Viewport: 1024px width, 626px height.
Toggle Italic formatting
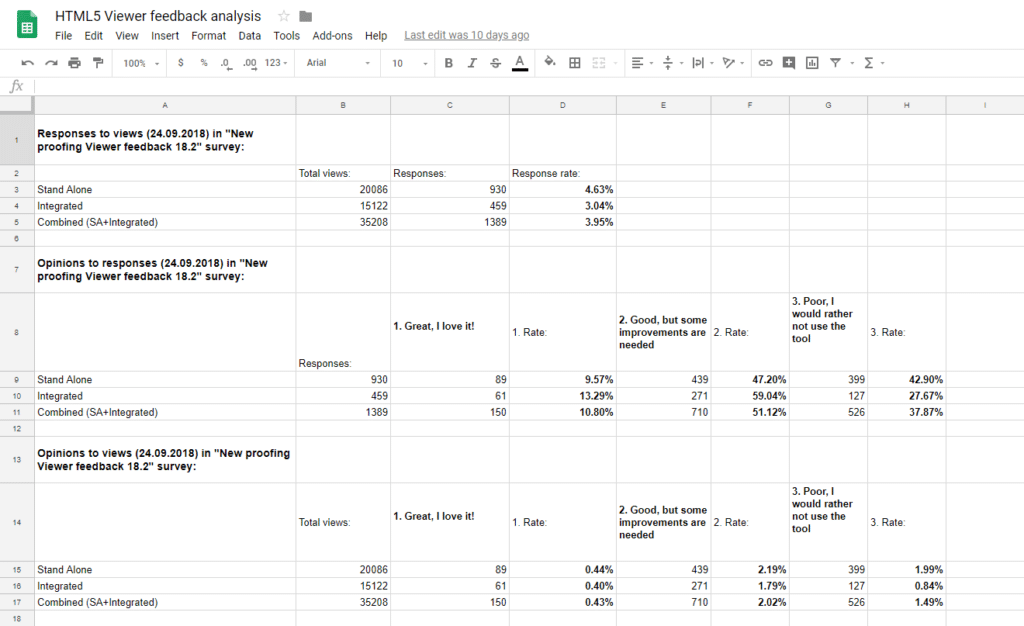(x=472, y=63)
